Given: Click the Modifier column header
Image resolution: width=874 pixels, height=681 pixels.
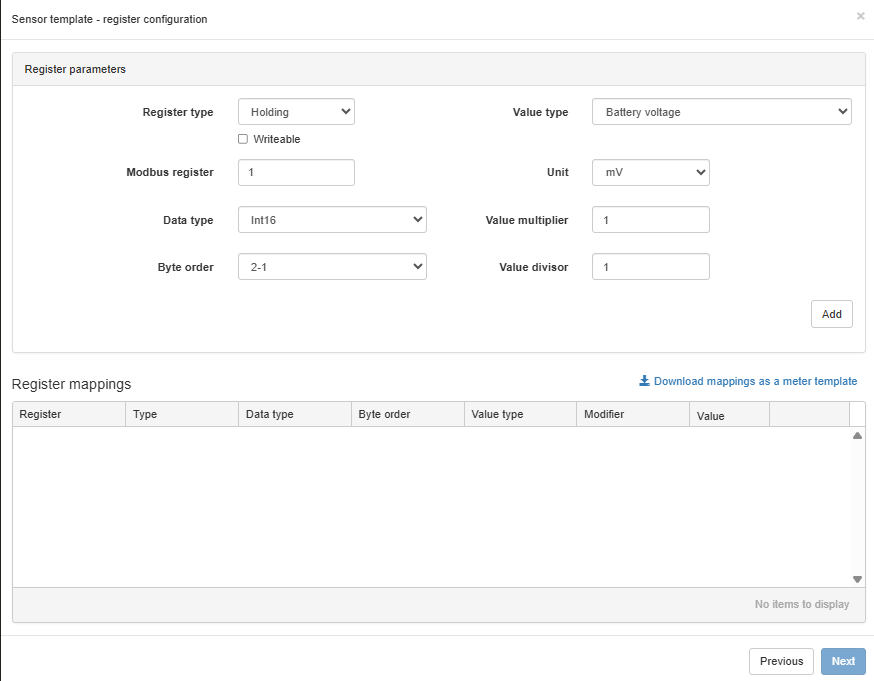Looking at the screenshot, I should click(633, 414).
